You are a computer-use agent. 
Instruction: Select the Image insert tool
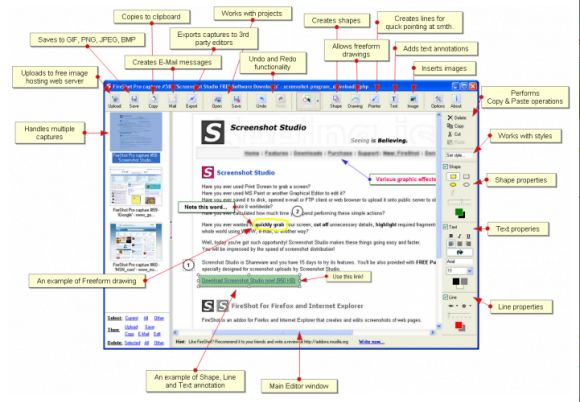(413, 101)
